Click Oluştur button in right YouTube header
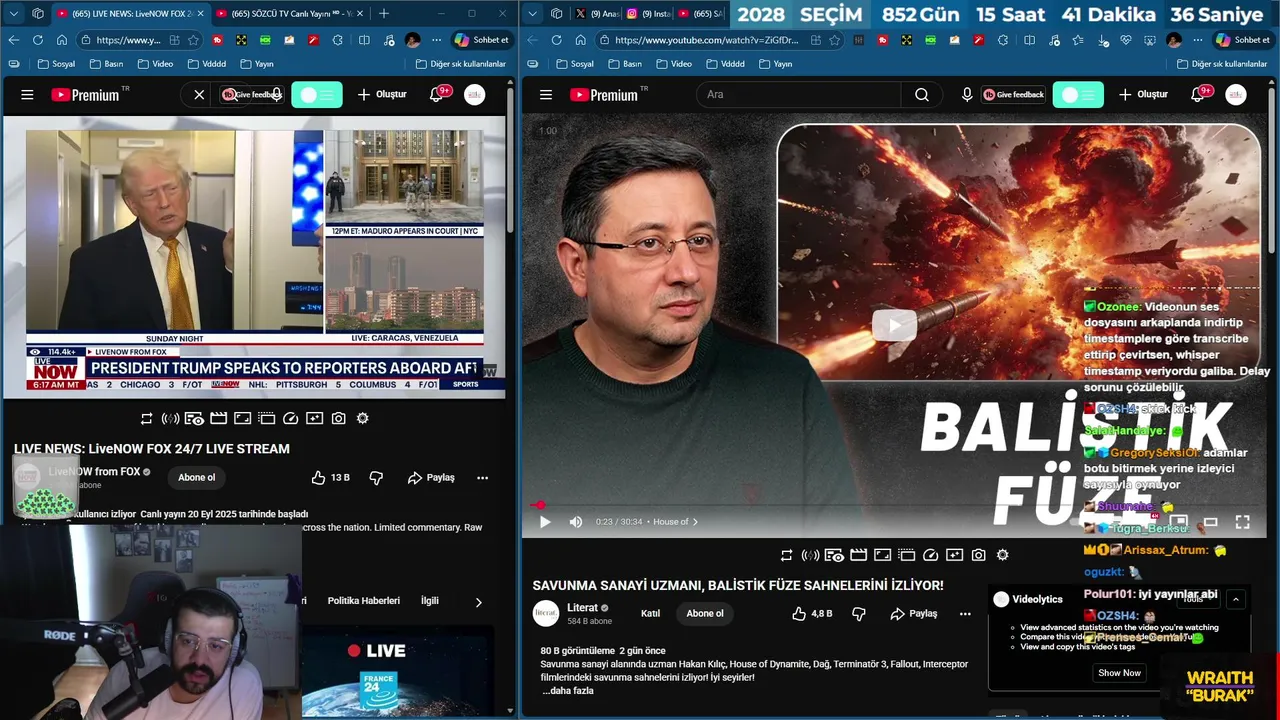The height and width of the screenshot is (720, 1280). pyautogui.click(x=1143, y=95)
